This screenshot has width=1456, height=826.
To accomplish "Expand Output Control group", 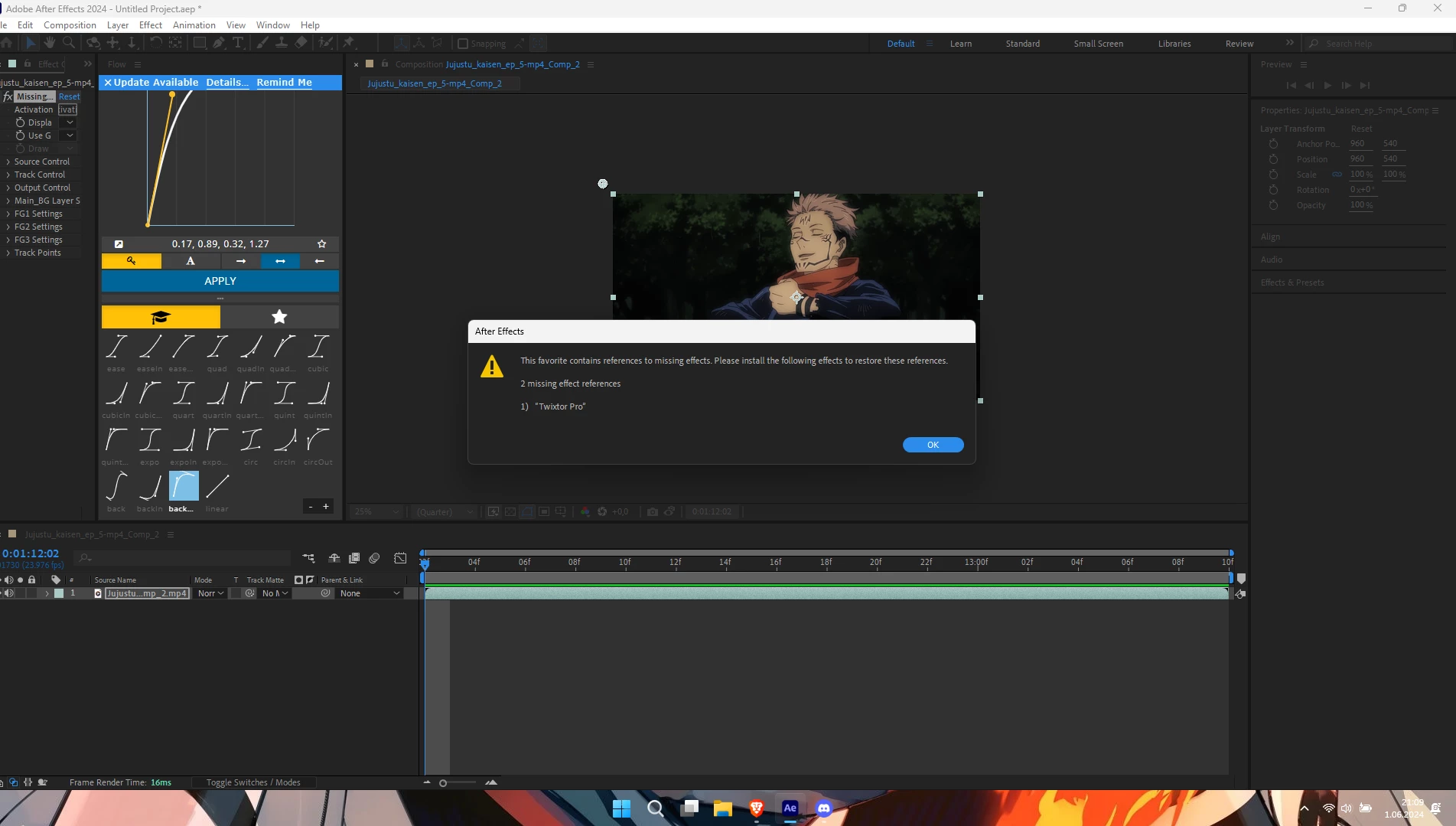I will click(x=8, y=188).
